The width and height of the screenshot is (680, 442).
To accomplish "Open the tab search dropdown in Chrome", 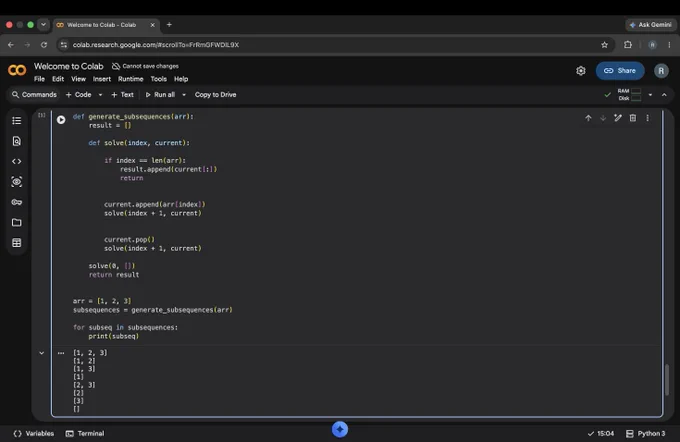I will tap(43, 25).
